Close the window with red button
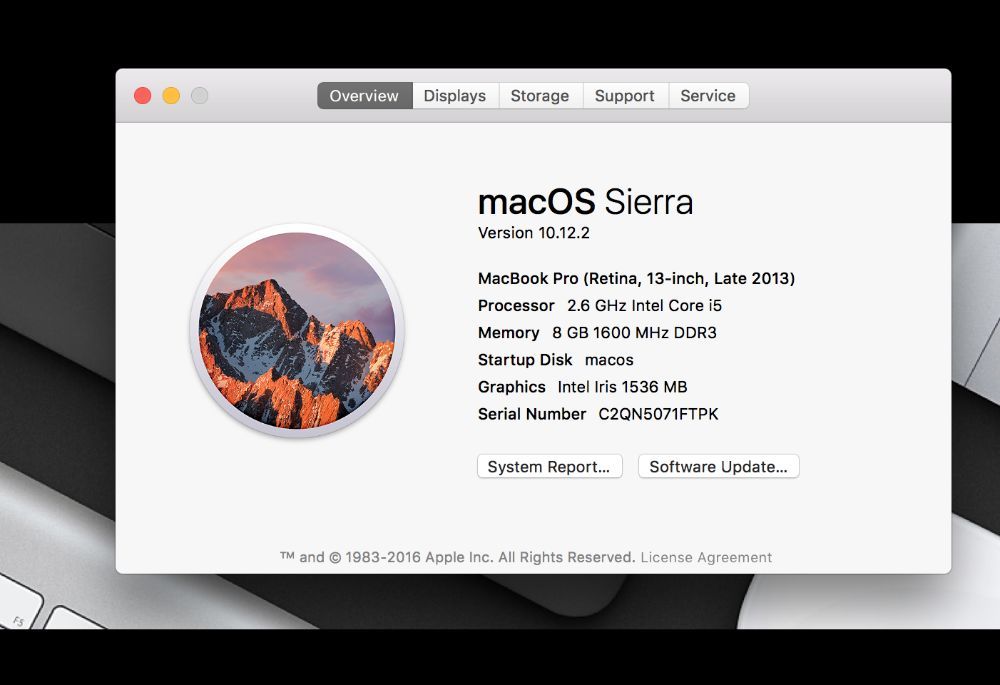 point(143,96)
